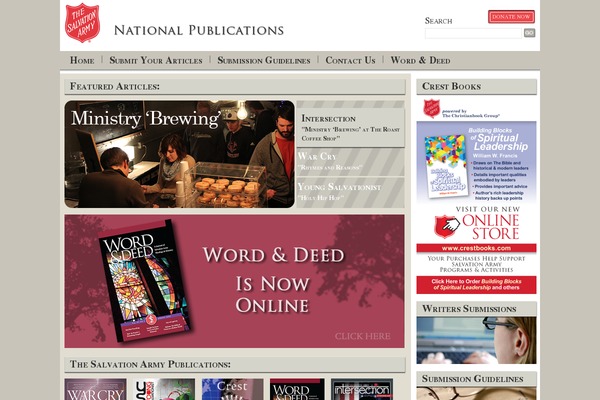Click the CLICK HERE link in banner
This screenshot has width=600, height=400.
[363, 336]
